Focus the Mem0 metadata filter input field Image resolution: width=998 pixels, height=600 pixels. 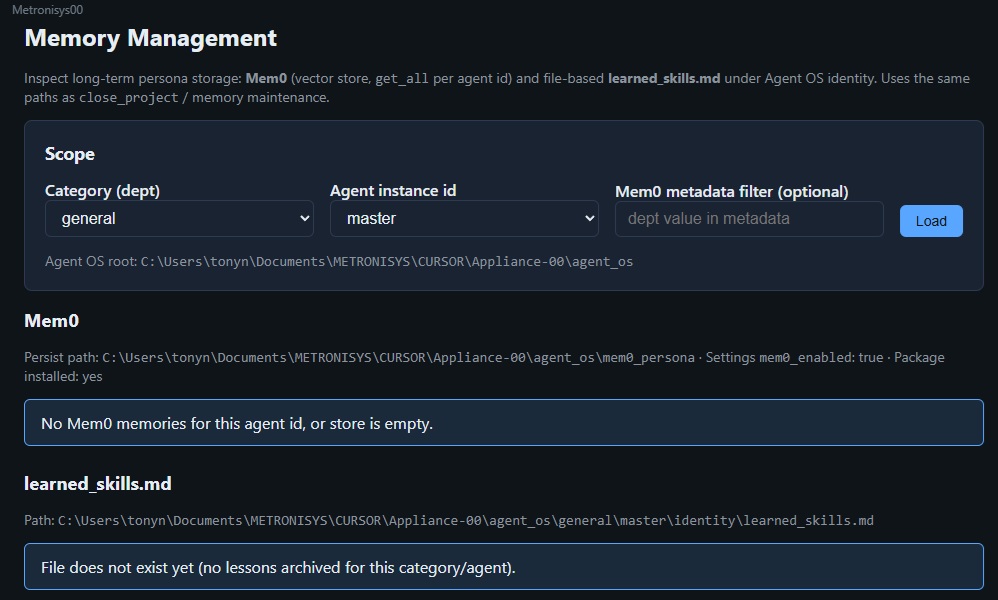click(749, 219)
